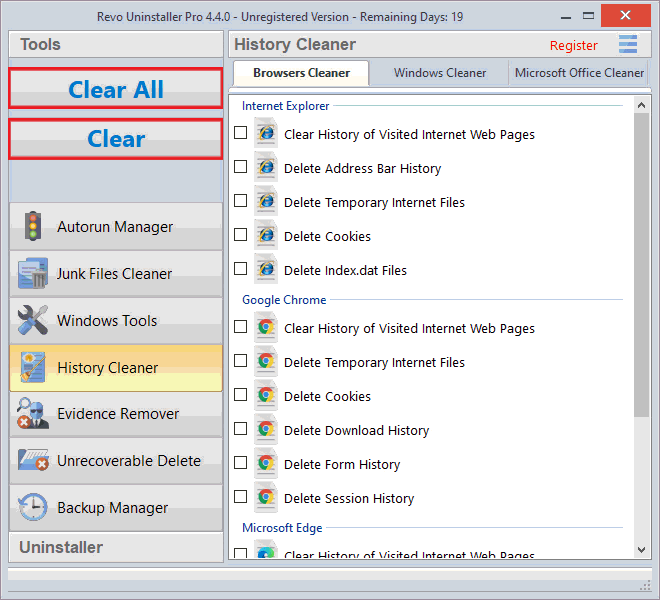
Task: Click Chrome icon beside Delete Session History
Action: (x=266, y=497)
